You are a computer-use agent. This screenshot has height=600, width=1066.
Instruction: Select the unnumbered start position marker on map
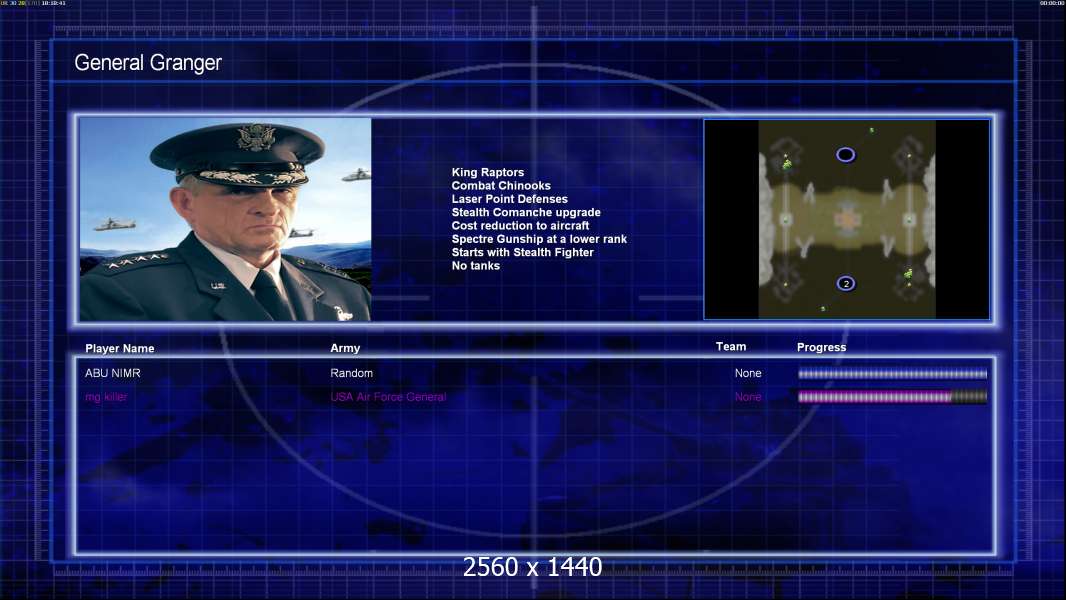845,155
